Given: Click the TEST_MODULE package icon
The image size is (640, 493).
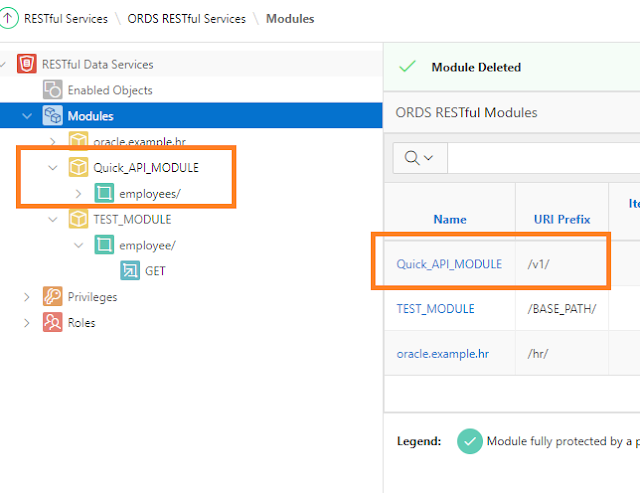Looking at the screenshot, I should [77, 219].
